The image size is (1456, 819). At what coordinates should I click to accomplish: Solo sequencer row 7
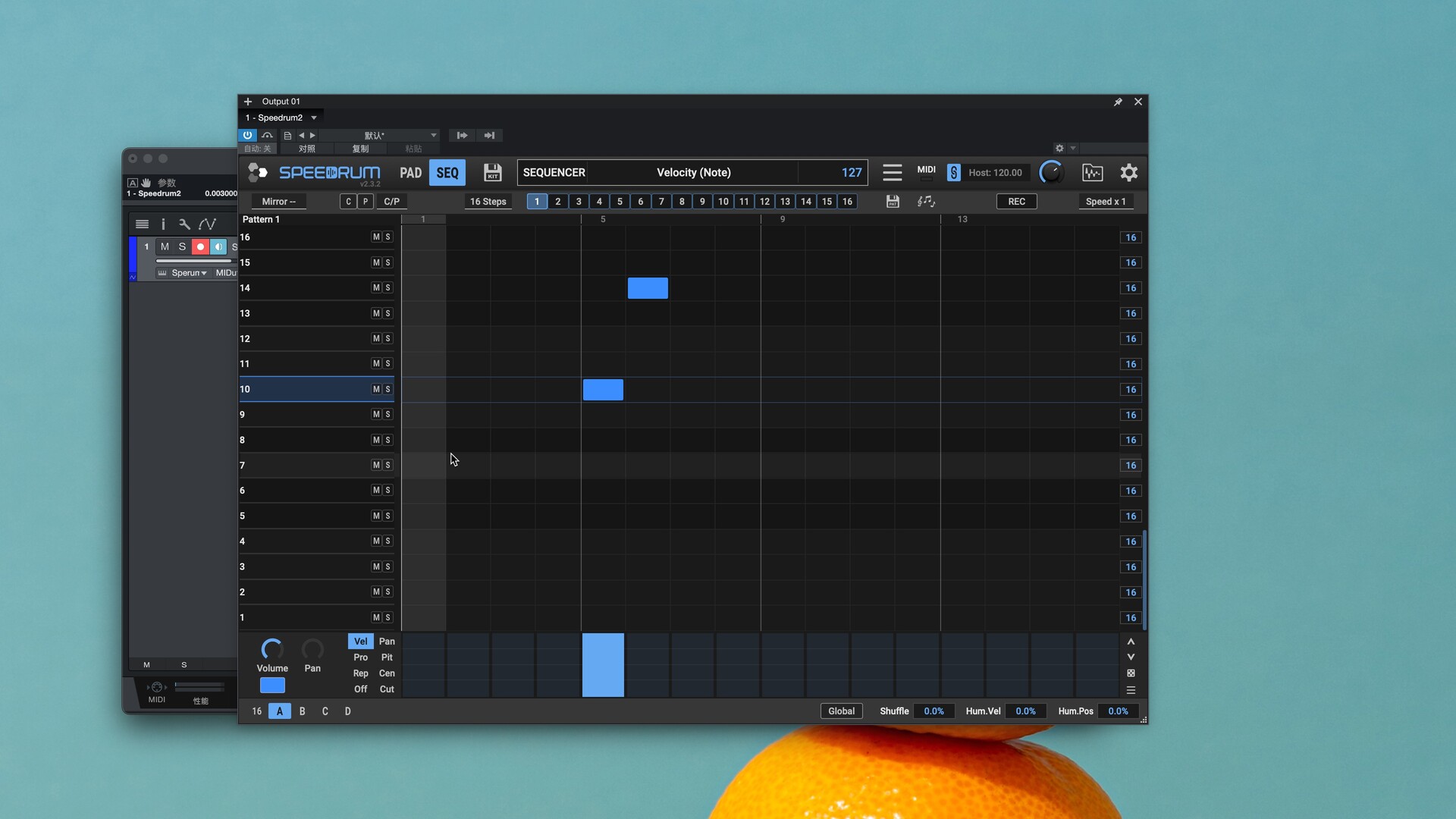pos(388,466)
